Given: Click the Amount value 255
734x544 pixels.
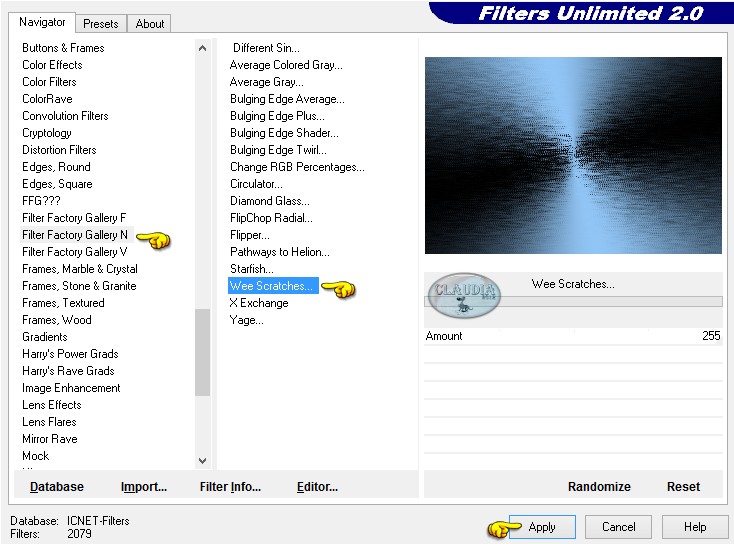Looking at the screenshot, I should click(711, 336).
